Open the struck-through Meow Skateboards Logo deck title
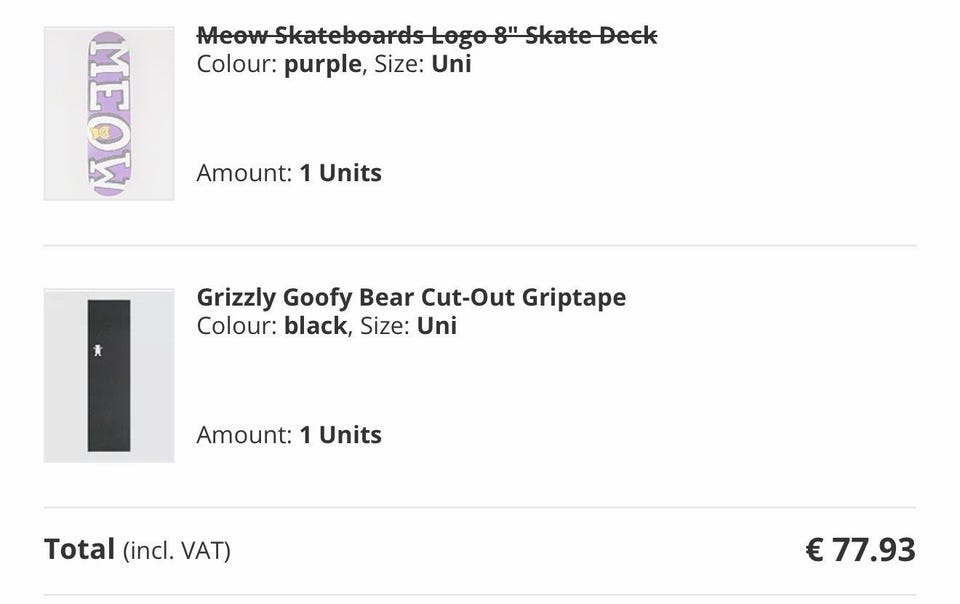The height and width of the screenshot is (604, 960). tap(427, 35)
